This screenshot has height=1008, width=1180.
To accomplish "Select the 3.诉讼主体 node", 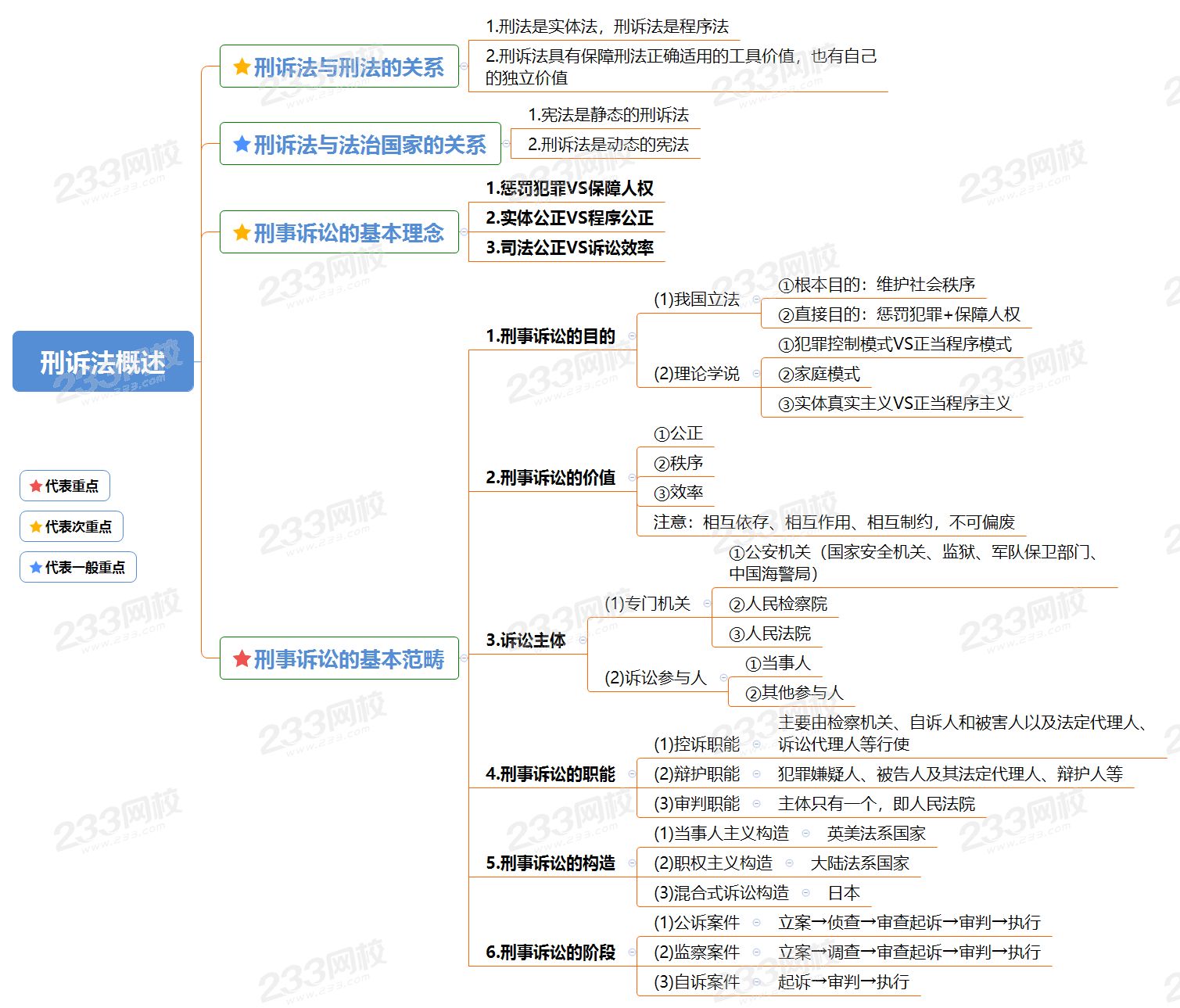I will [x=525, y=640].
